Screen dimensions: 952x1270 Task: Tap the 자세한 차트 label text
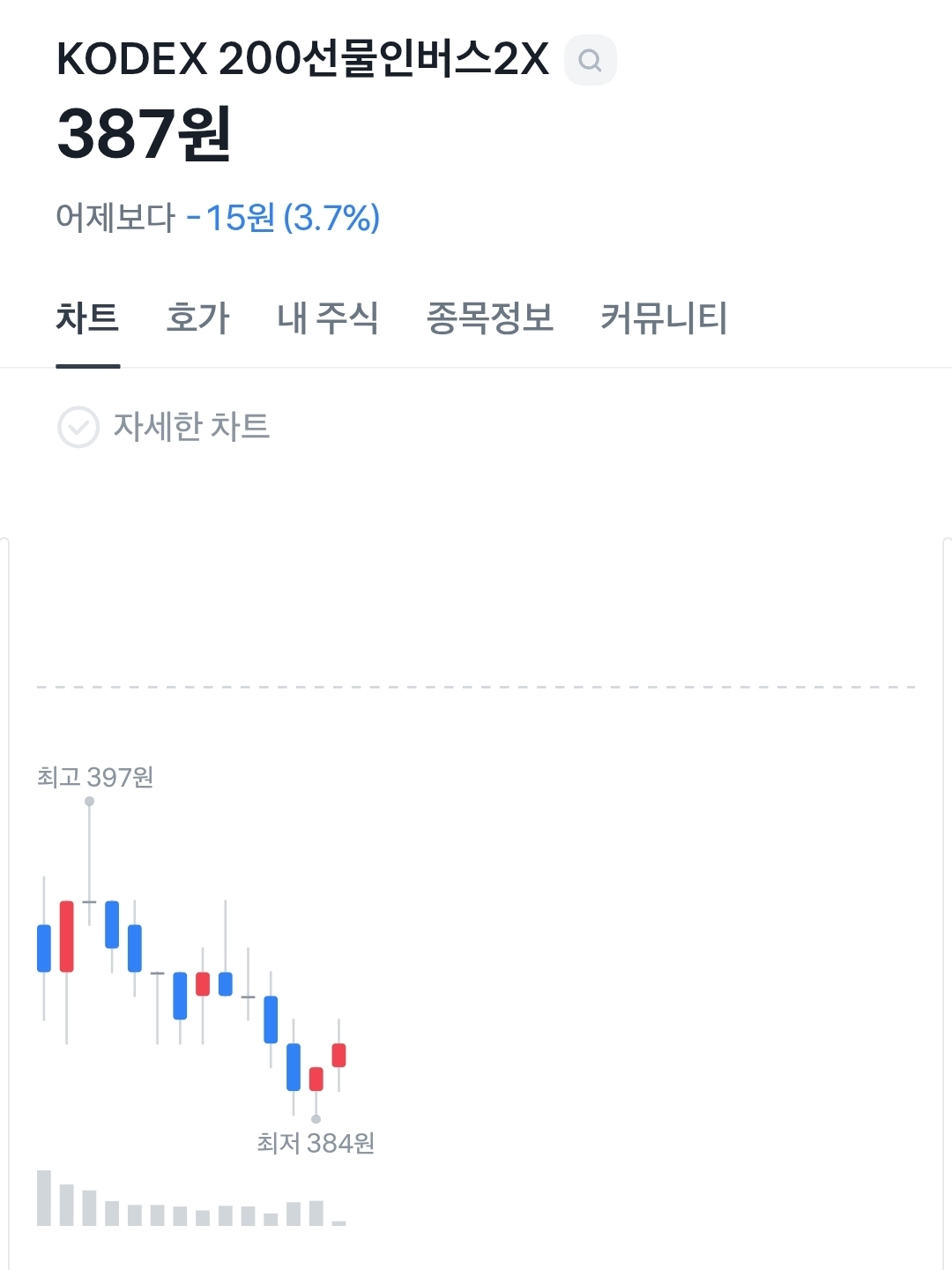(191, 427)
